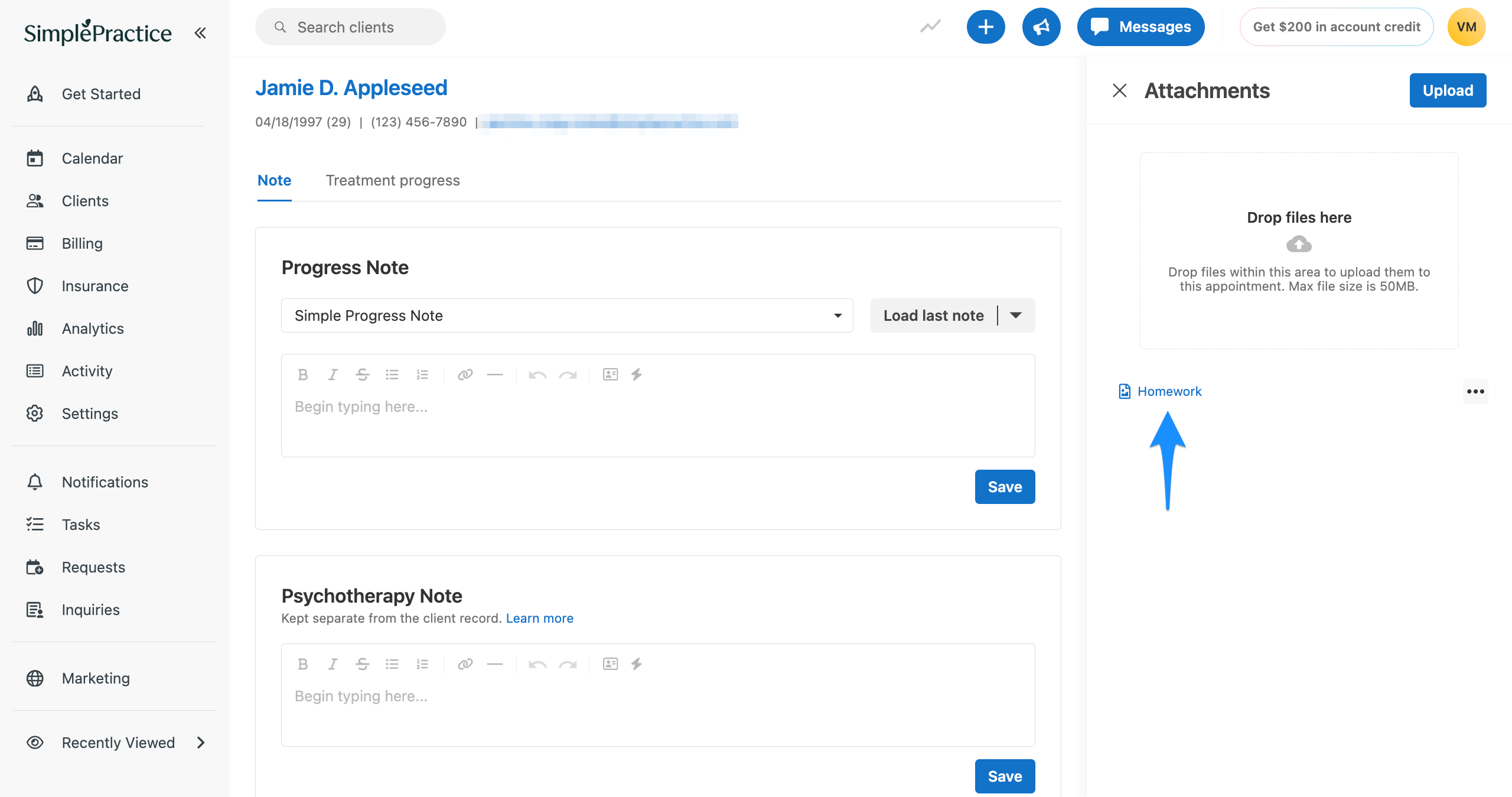Screen dimensions: 1512x797
Task: Undo in Progress Note editor
Action: coord(537,375)
